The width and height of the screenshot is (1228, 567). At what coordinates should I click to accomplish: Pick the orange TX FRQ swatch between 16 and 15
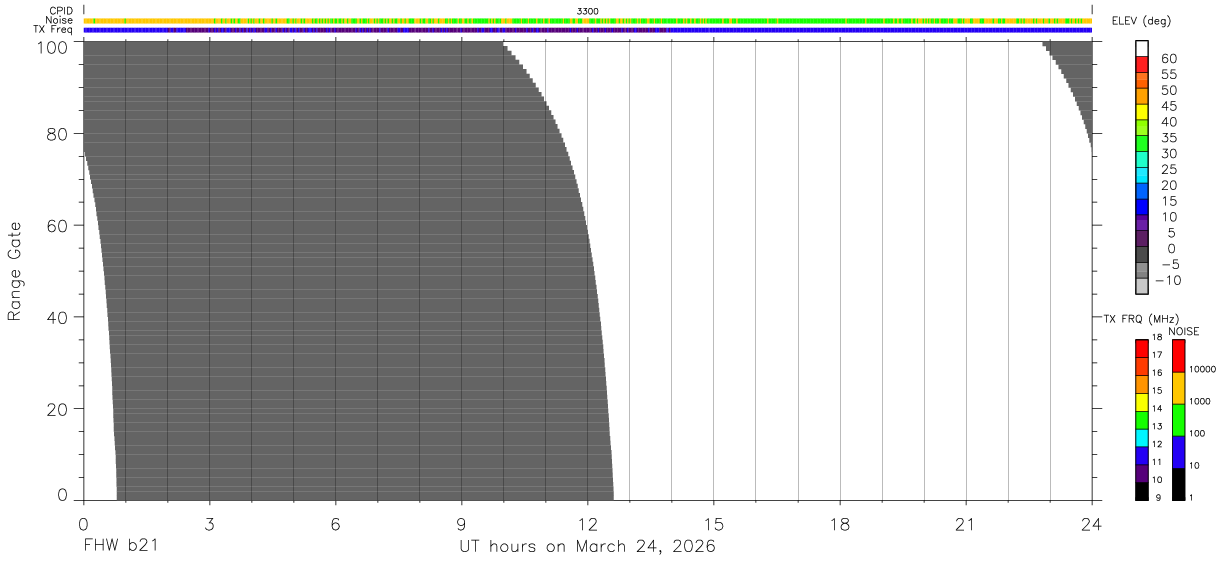(1142, 384)
